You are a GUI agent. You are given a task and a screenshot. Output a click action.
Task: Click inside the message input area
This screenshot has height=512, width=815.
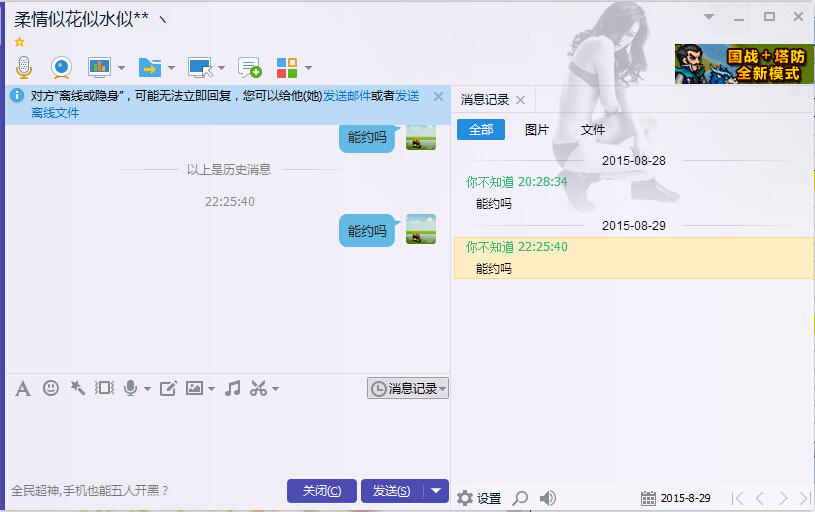(x=228, y=439)
